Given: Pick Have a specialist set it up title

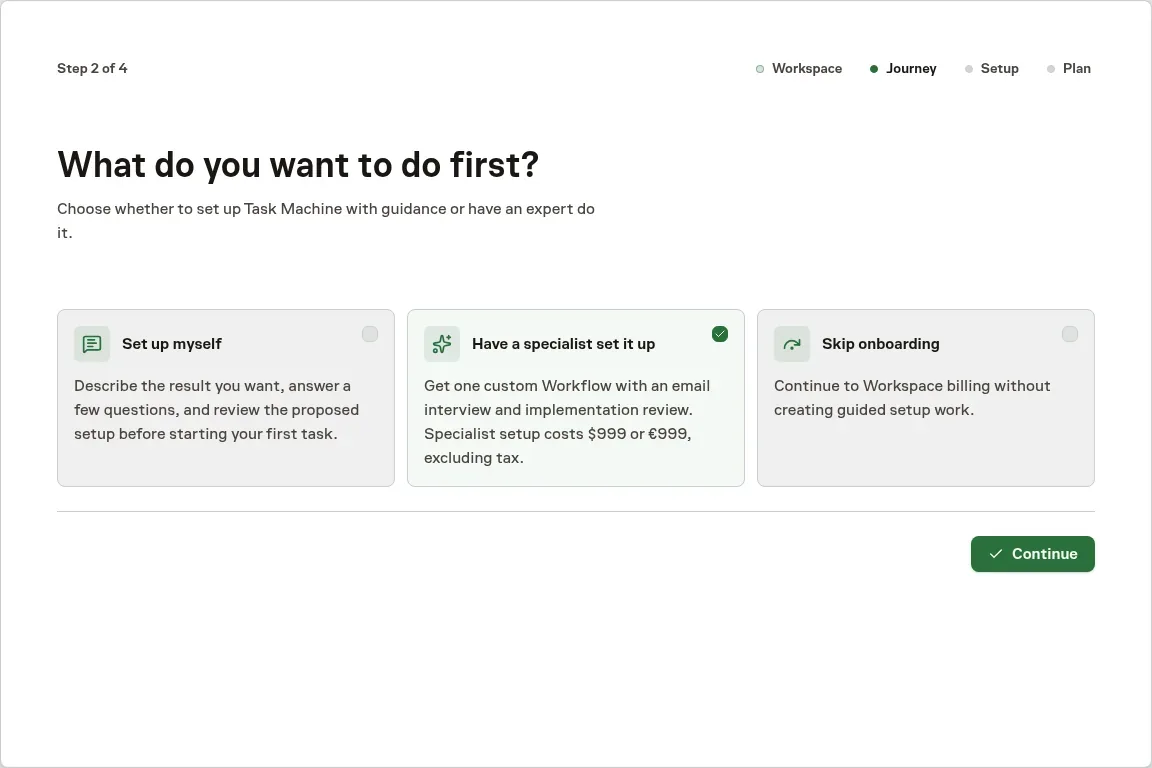Looking at the screenshot, I should pyautogui.click(x=564, y=344).
